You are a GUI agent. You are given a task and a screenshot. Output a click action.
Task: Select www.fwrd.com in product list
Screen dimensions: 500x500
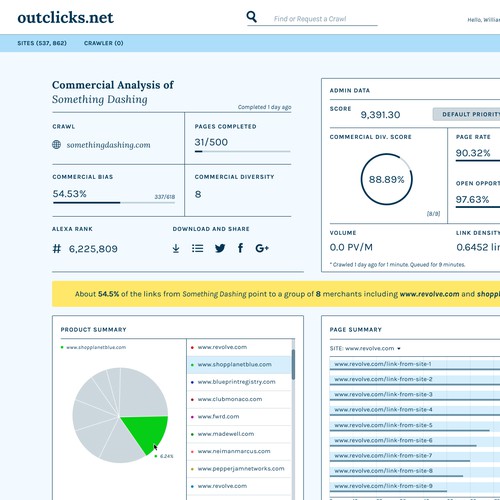pos(239,417)
